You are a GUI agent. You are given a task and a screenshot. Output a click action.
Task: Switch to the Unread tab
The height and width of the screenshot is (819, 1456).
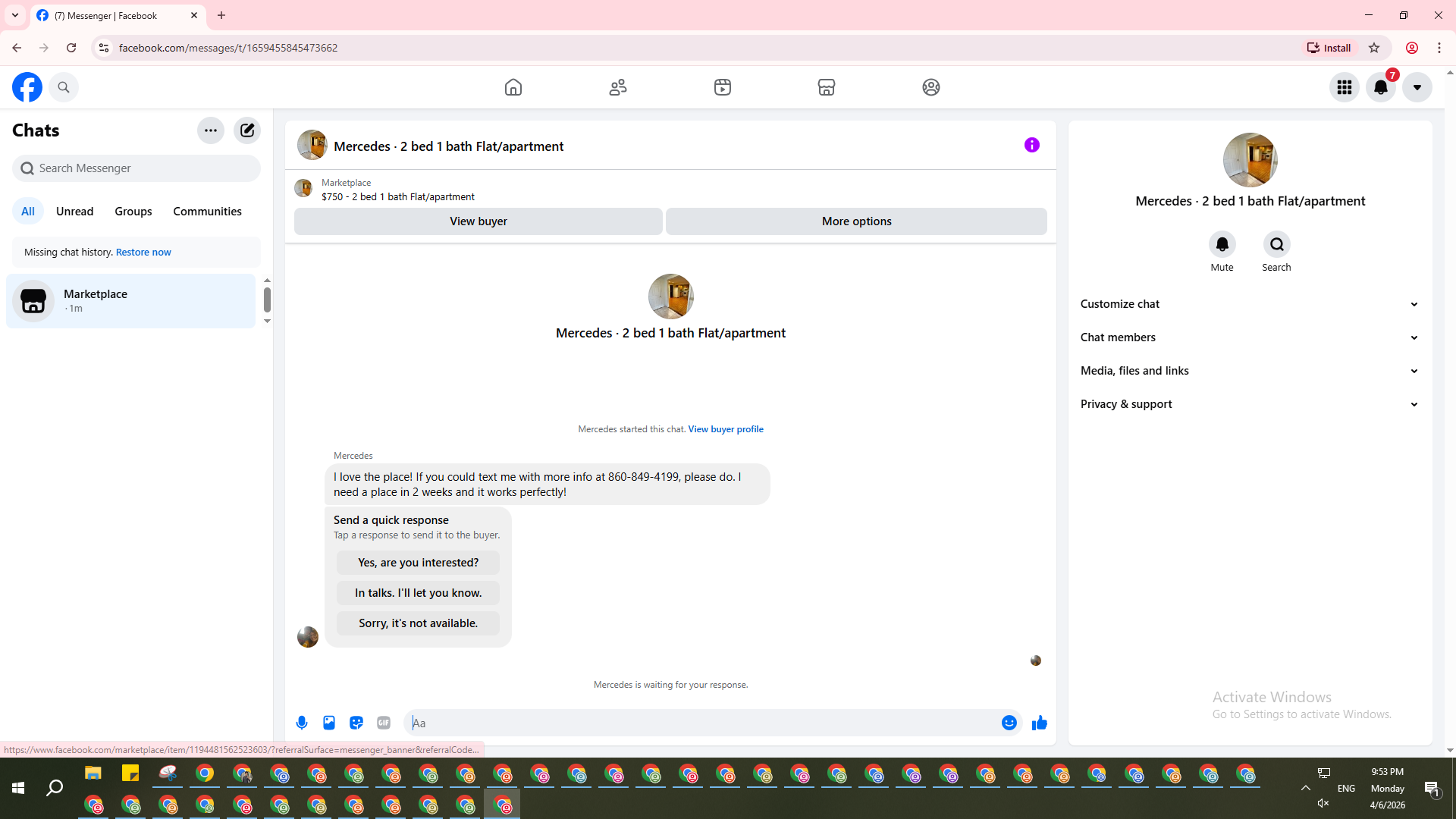74,212
